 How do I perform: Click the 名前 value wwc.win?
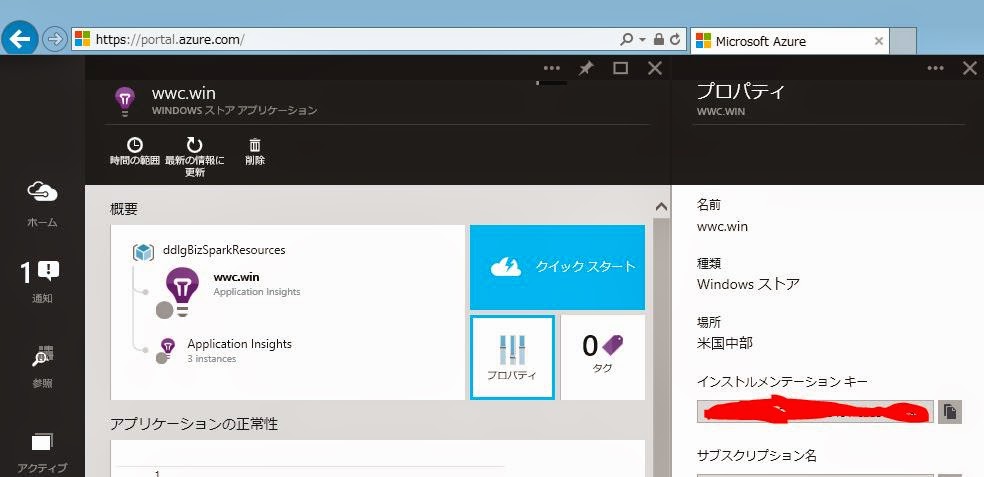[722, 227]
